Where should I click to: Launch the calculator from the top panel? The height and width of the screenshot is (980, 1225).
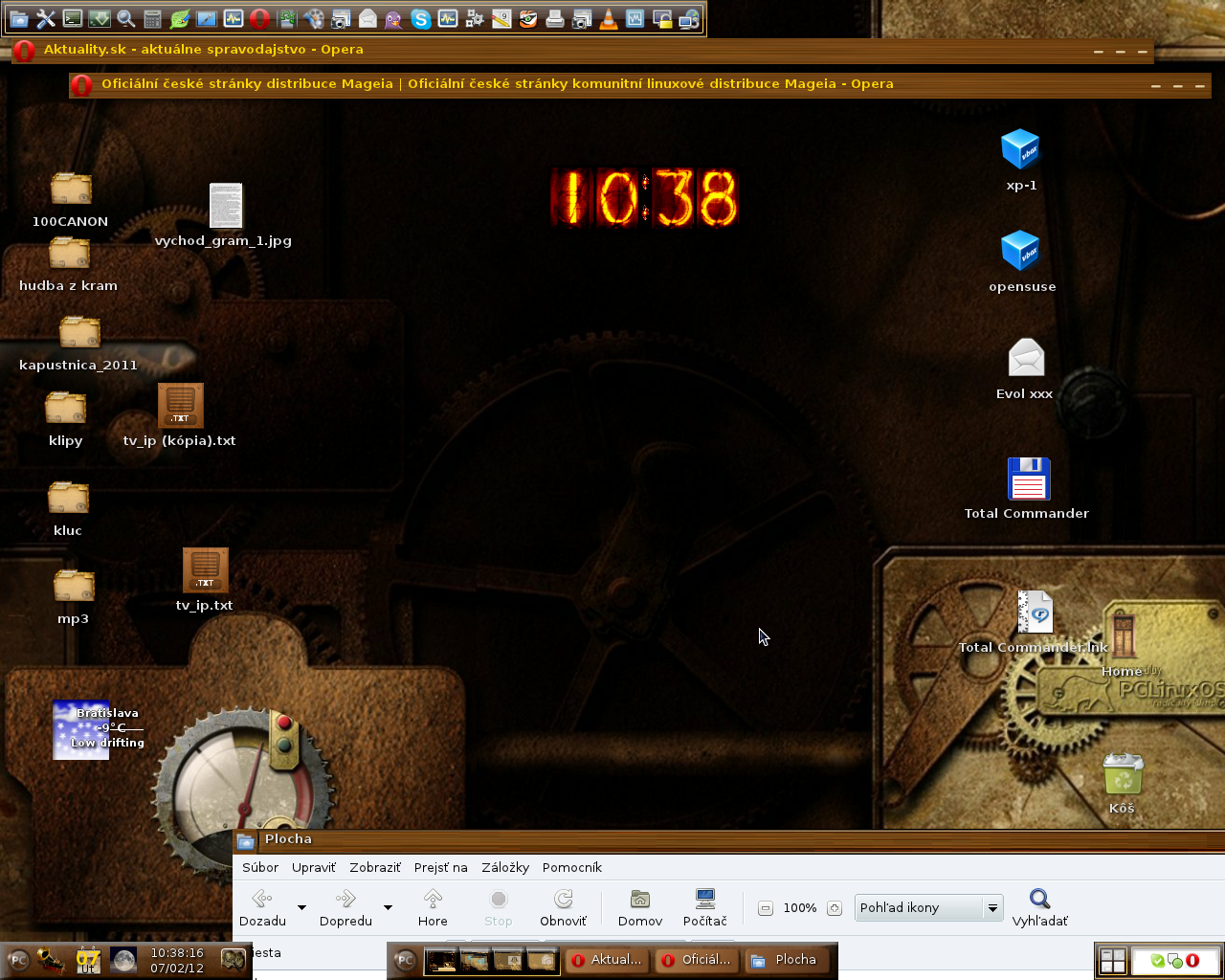153,18
